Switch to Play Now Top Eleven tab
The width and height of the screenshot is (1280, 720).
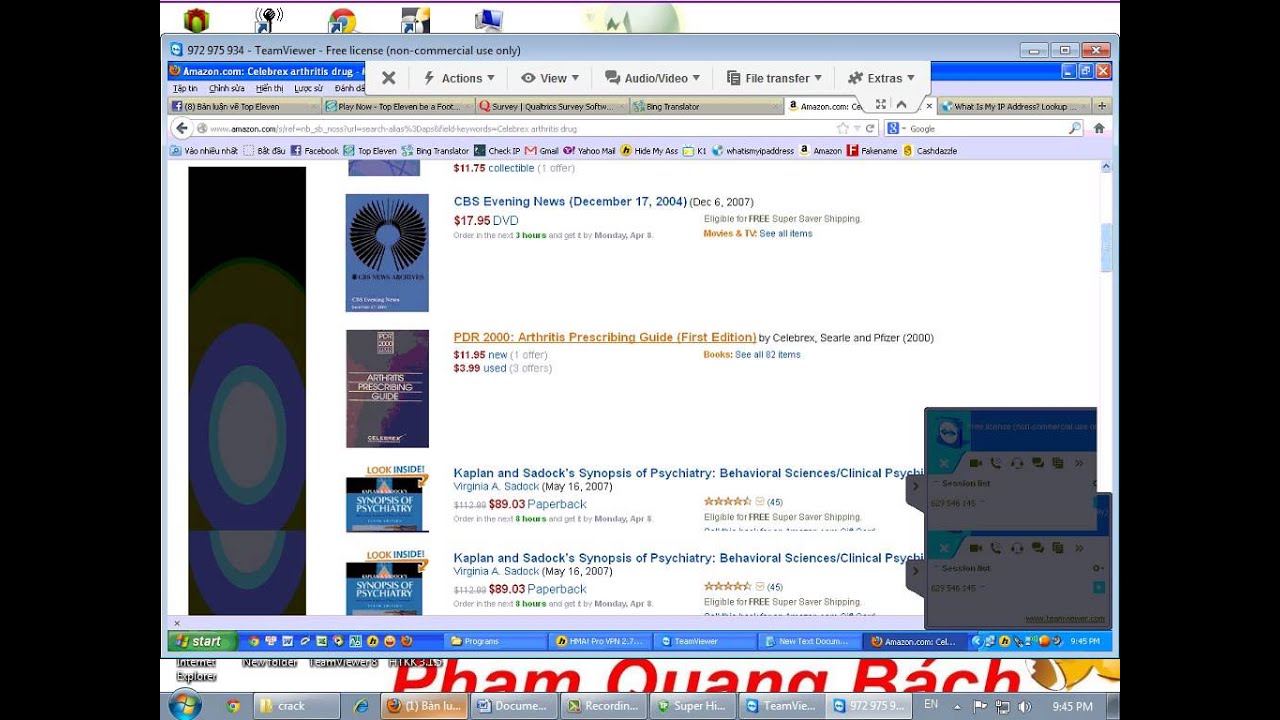tap(399, 106)
